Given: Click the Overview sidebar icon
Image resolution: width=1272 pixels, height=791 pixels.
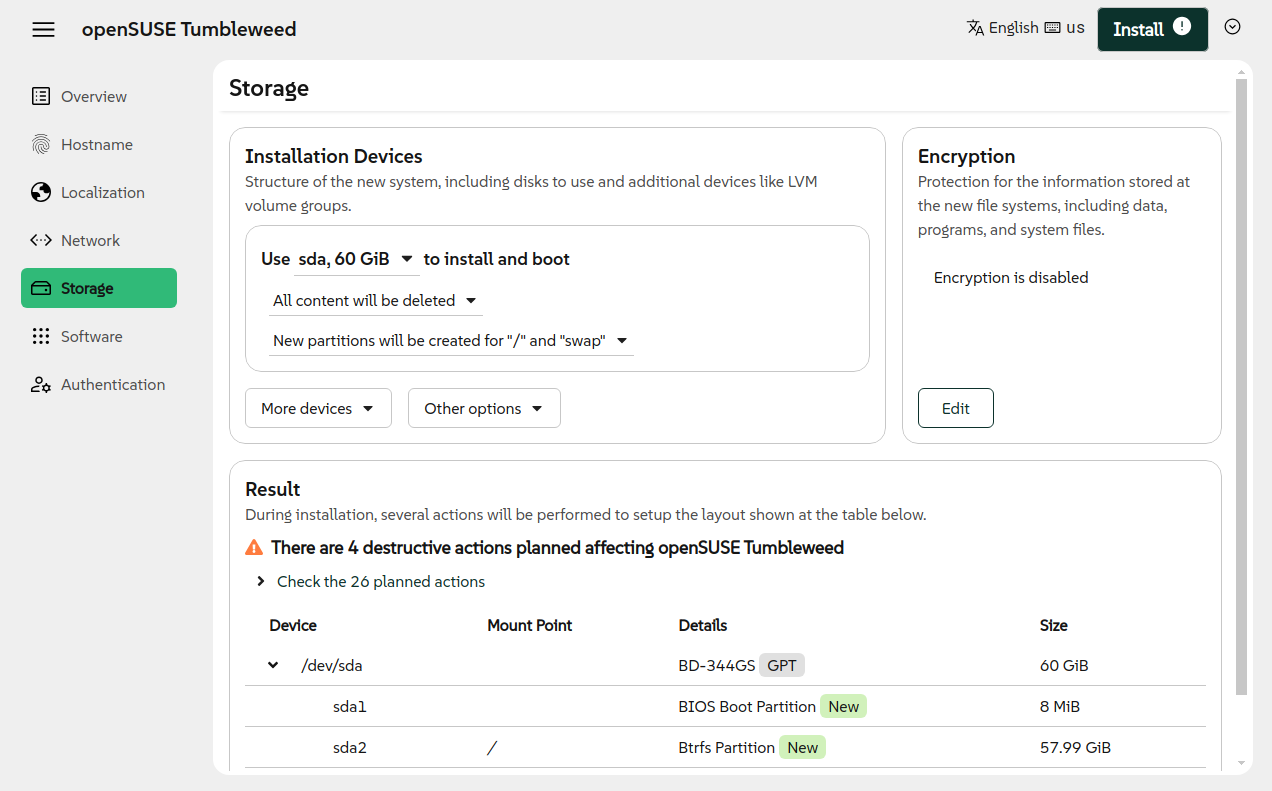Looking at the screenshot, I should point(41,96).
